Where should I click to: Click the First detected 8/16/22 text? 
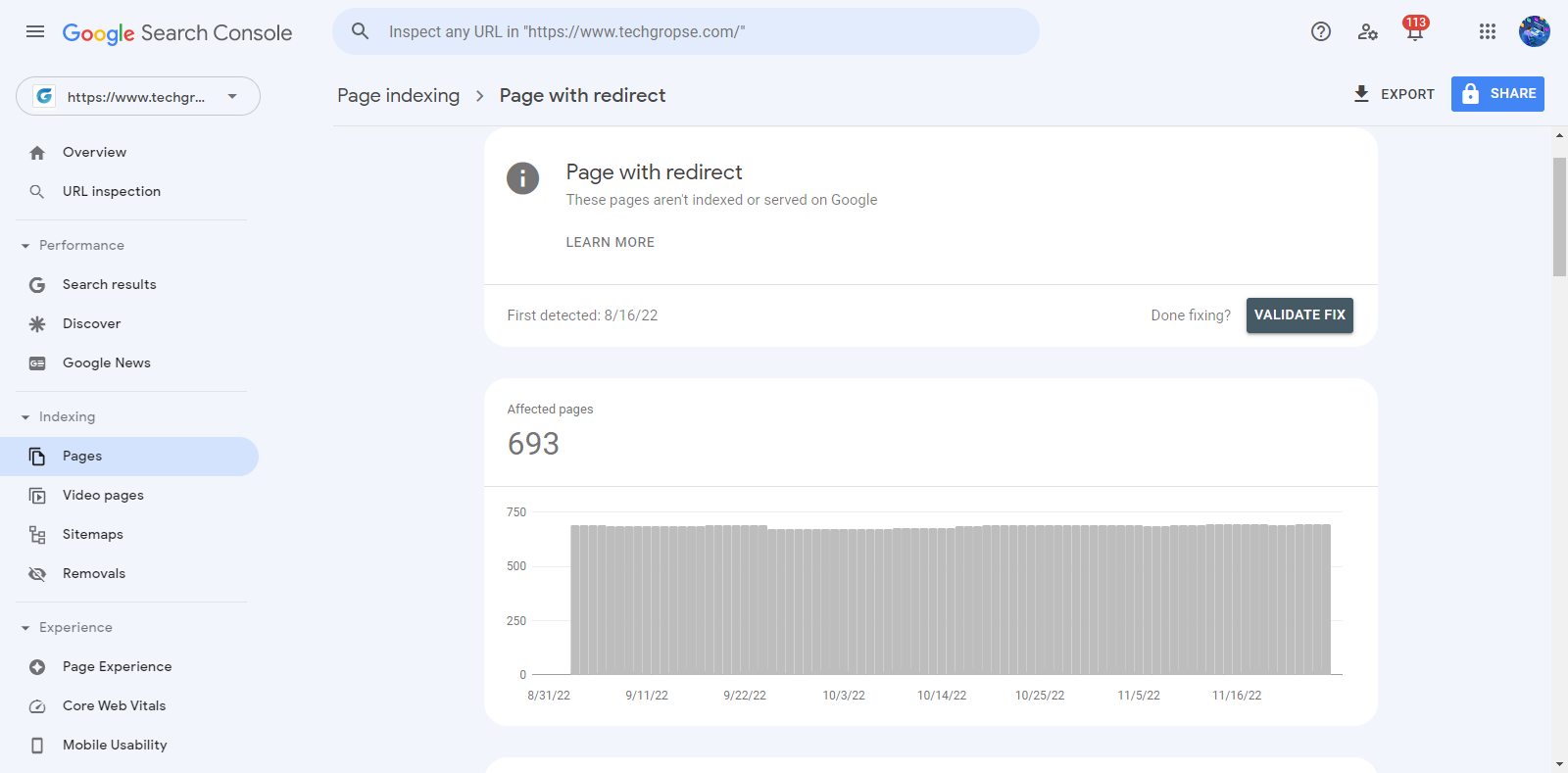click(x=582, y=315)
